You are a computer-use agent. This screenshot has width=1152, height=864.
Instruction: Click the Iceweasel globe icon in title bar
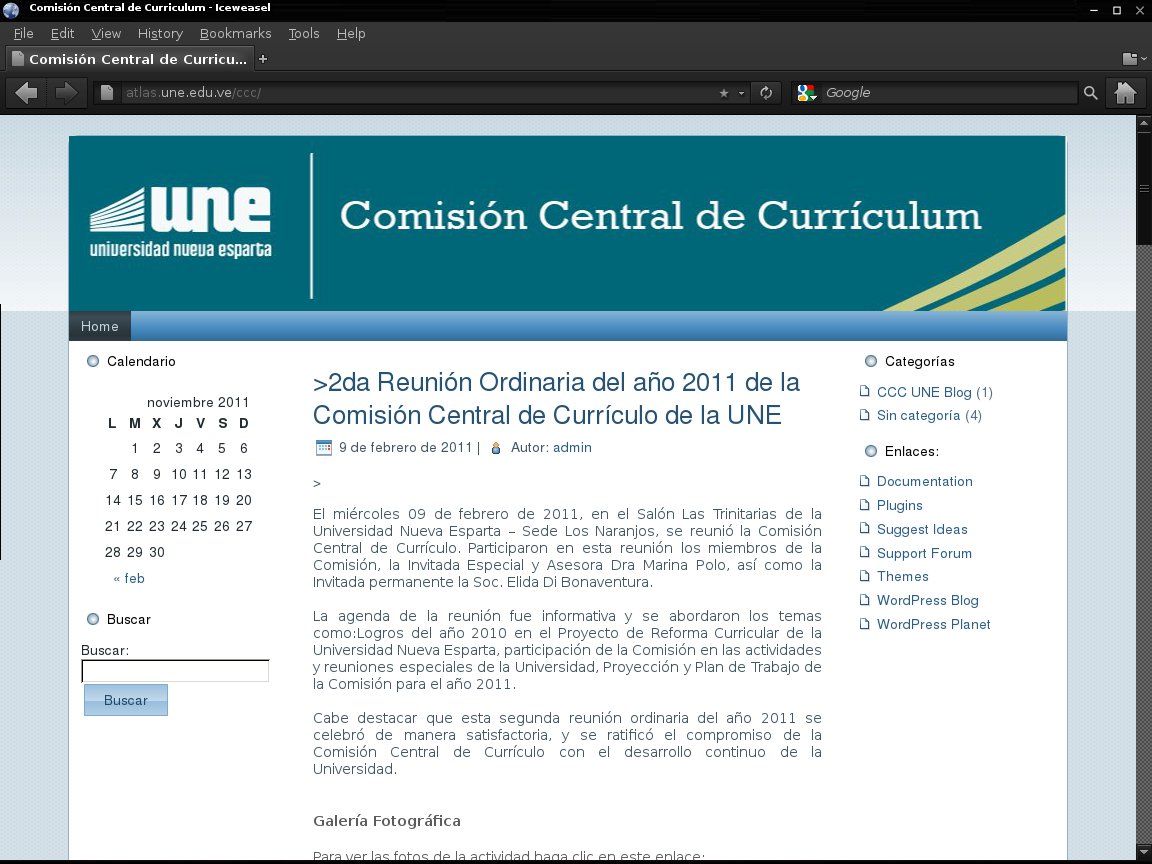[11, 9]
